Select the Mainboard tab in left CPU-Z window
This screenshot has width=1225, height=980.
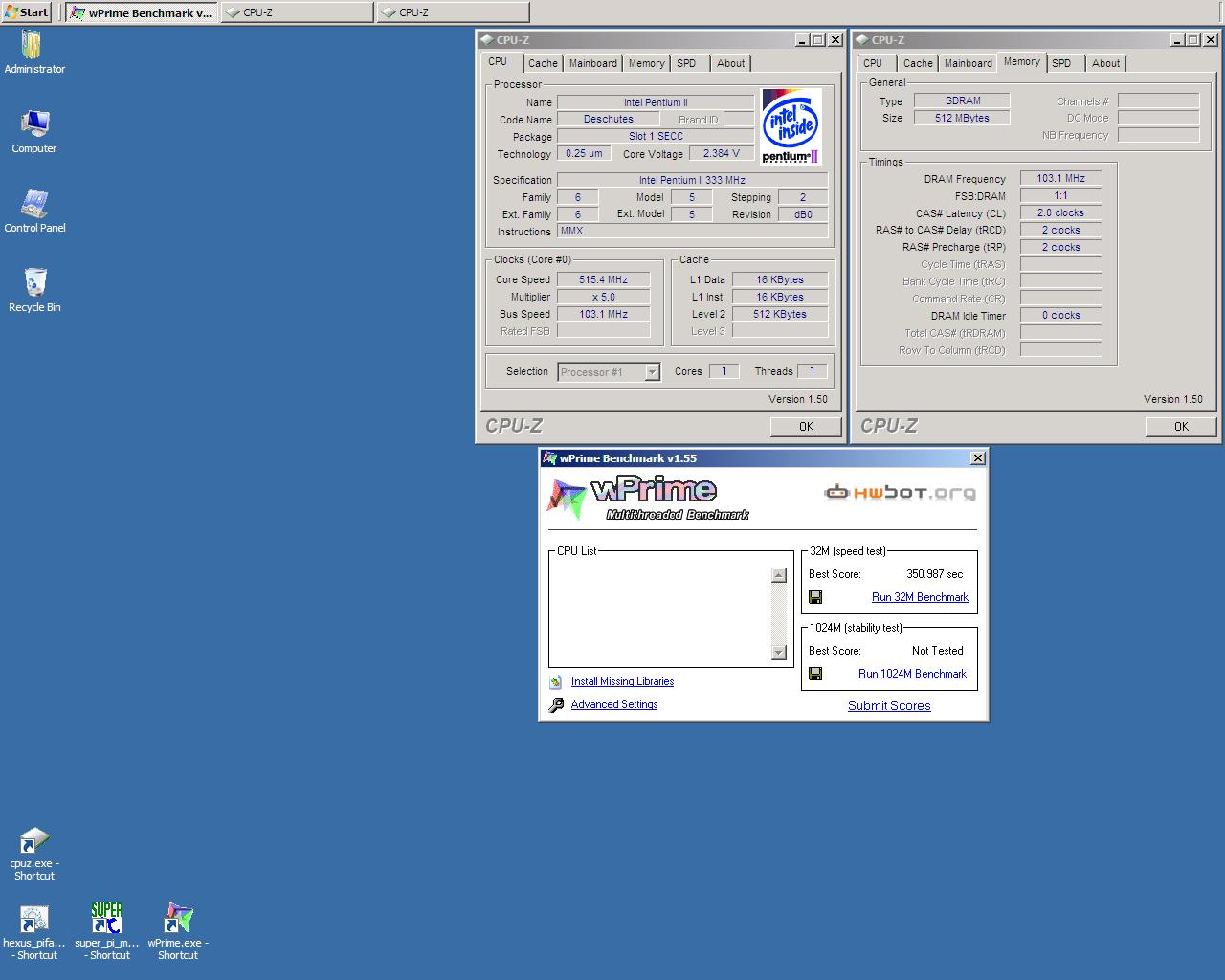tap(593, 63)
